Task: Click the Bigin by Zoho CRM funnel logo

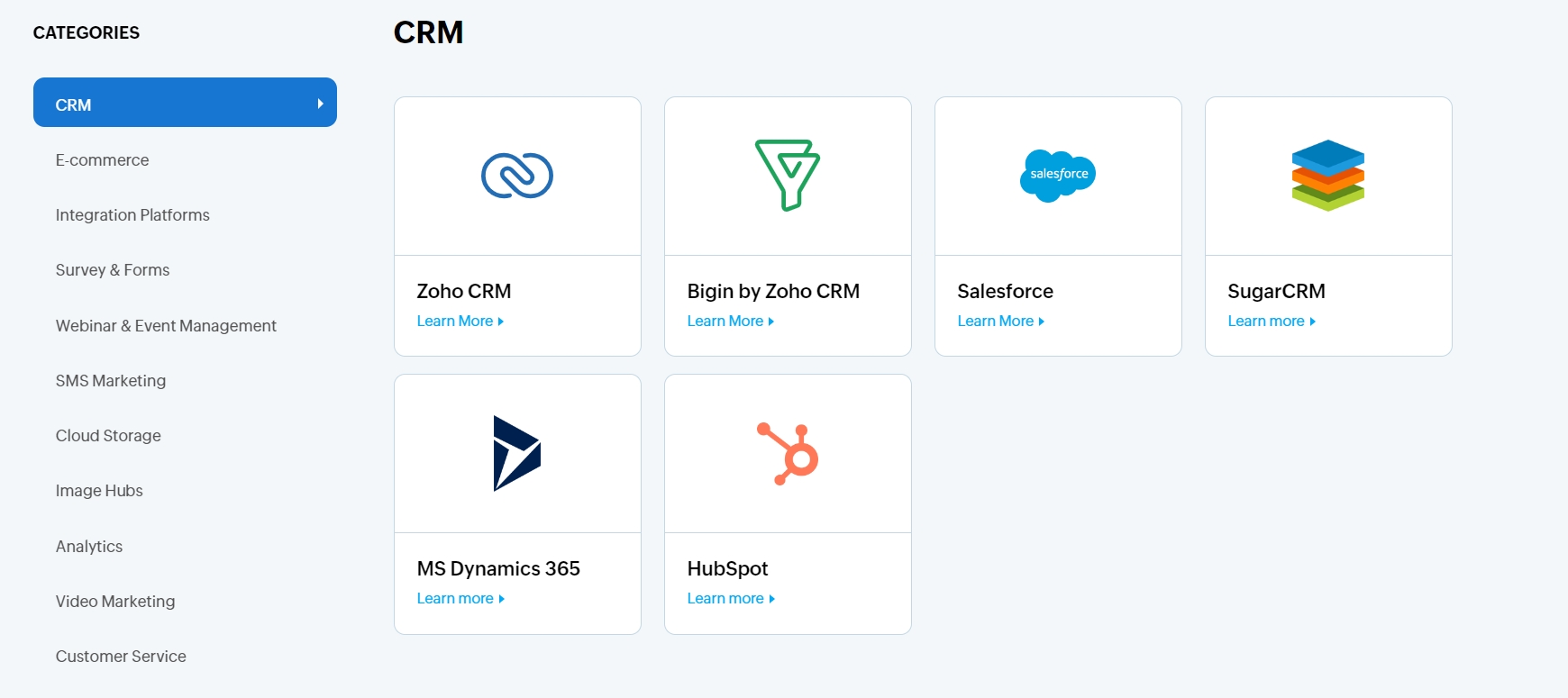Action: click(x=788, y=175)
